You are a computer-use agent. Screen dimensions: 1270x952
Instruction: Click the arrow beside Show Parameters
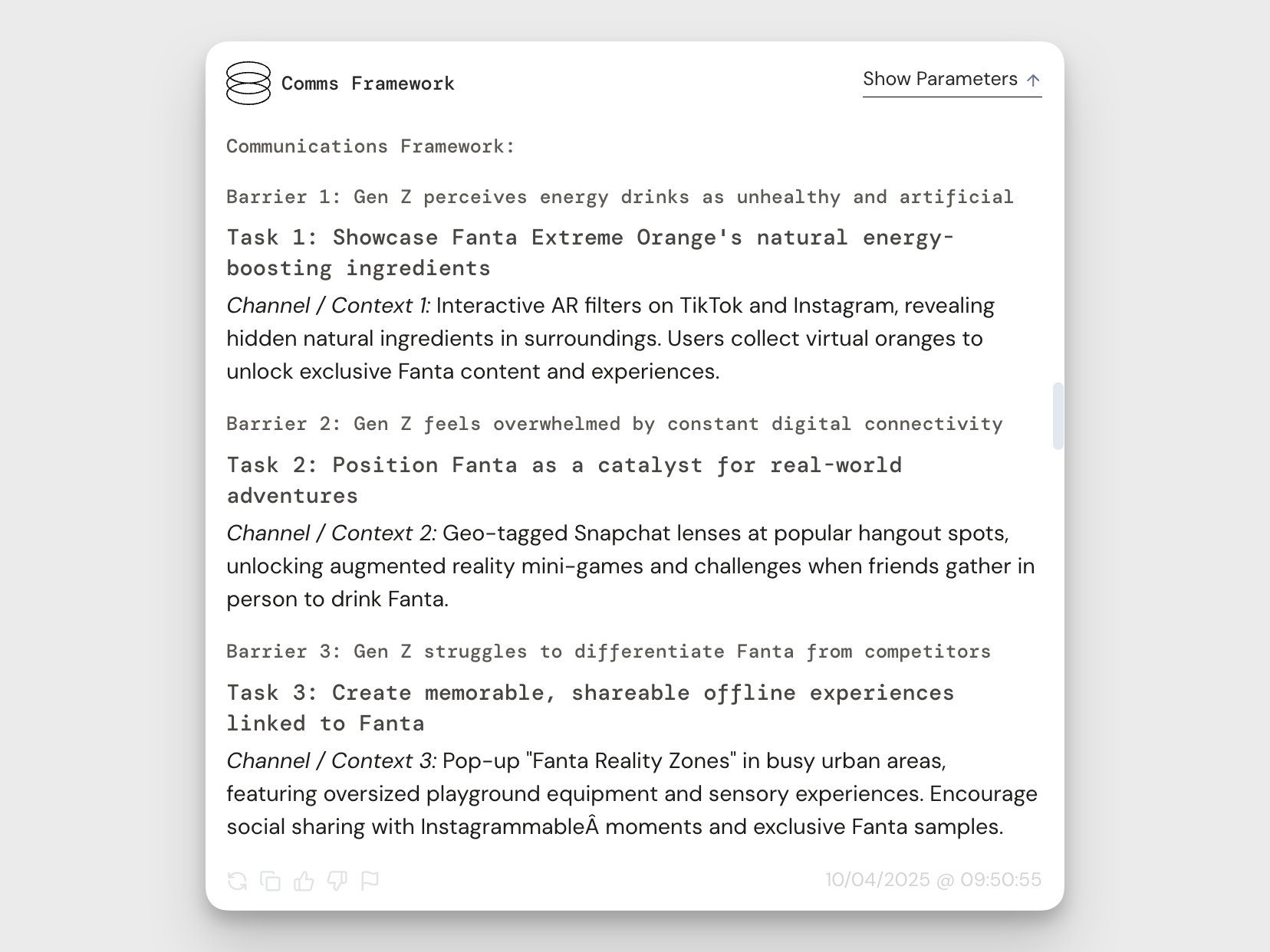tap(1033, 80)
